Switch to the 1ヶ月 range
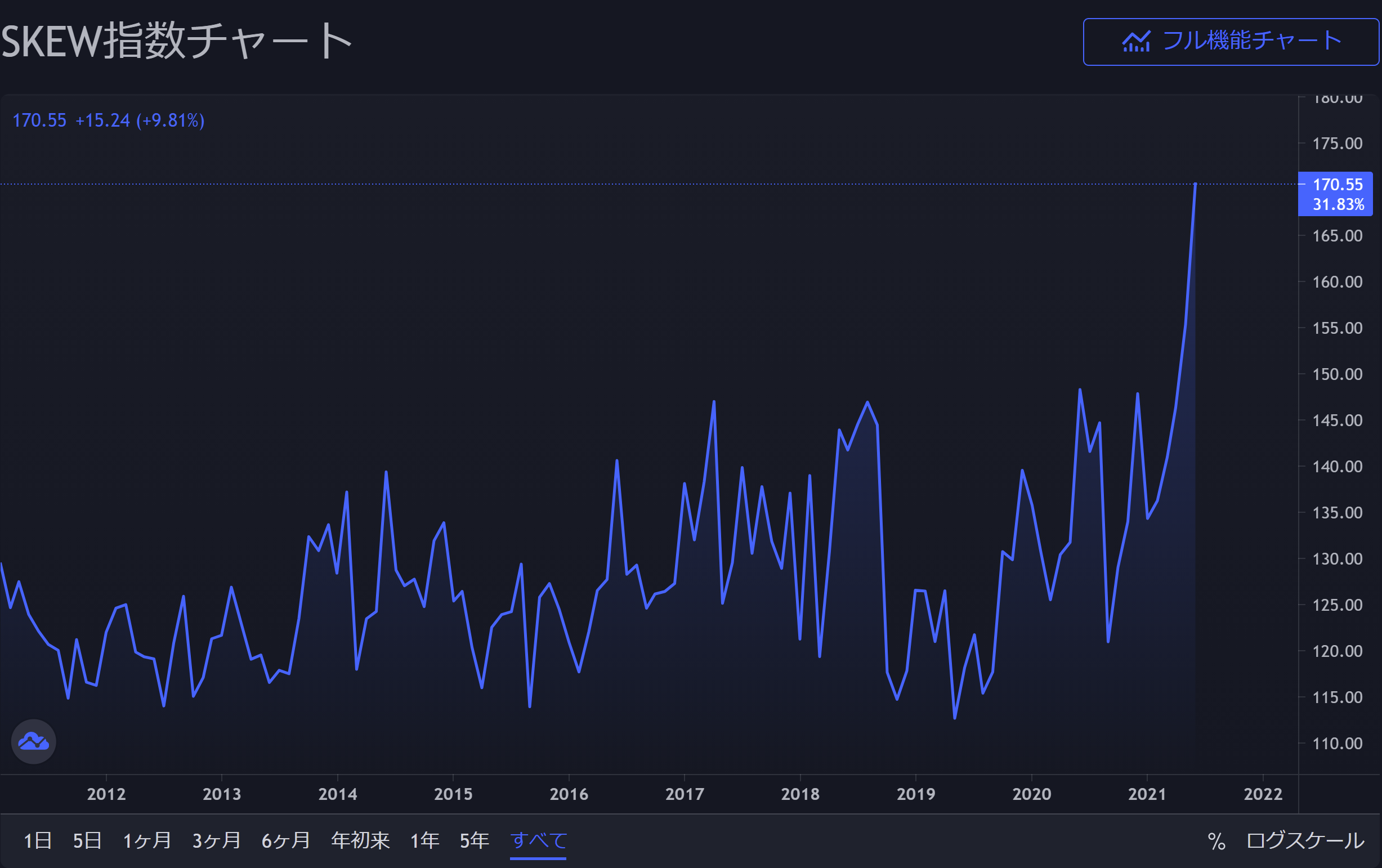1382x868 pixels. (147, 840)
